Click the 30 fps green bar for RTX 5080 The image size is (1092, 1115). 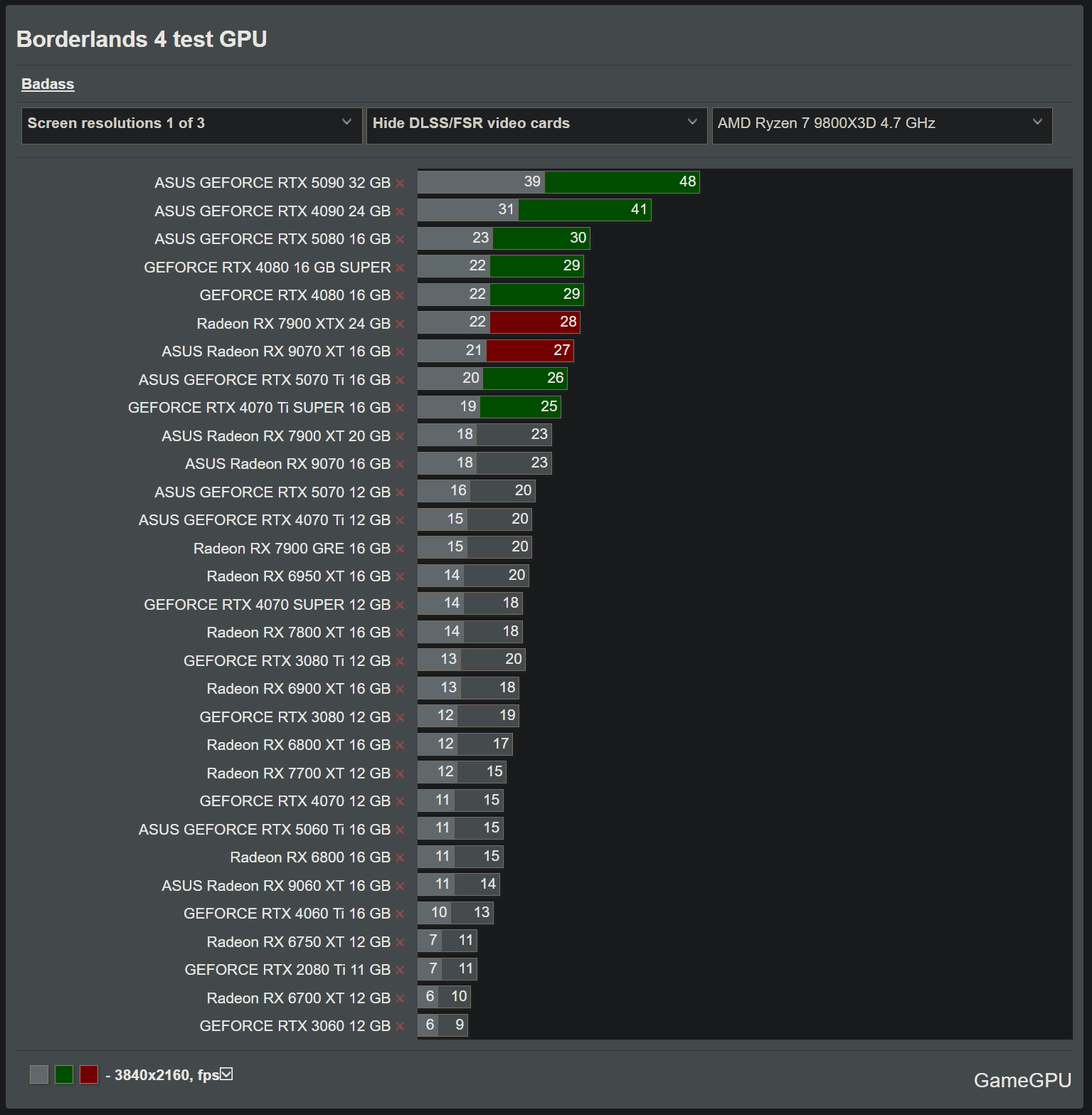coord(541,238)
